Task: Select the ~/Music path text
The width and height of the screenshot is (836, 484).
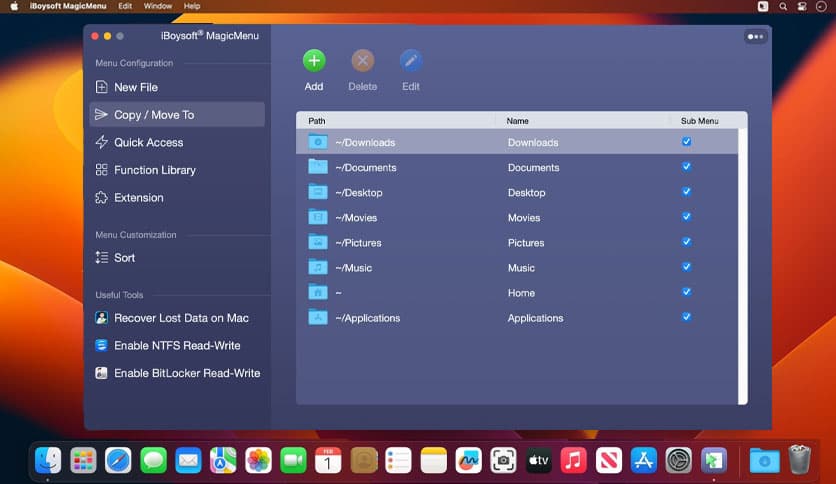Action: [353, 268]
